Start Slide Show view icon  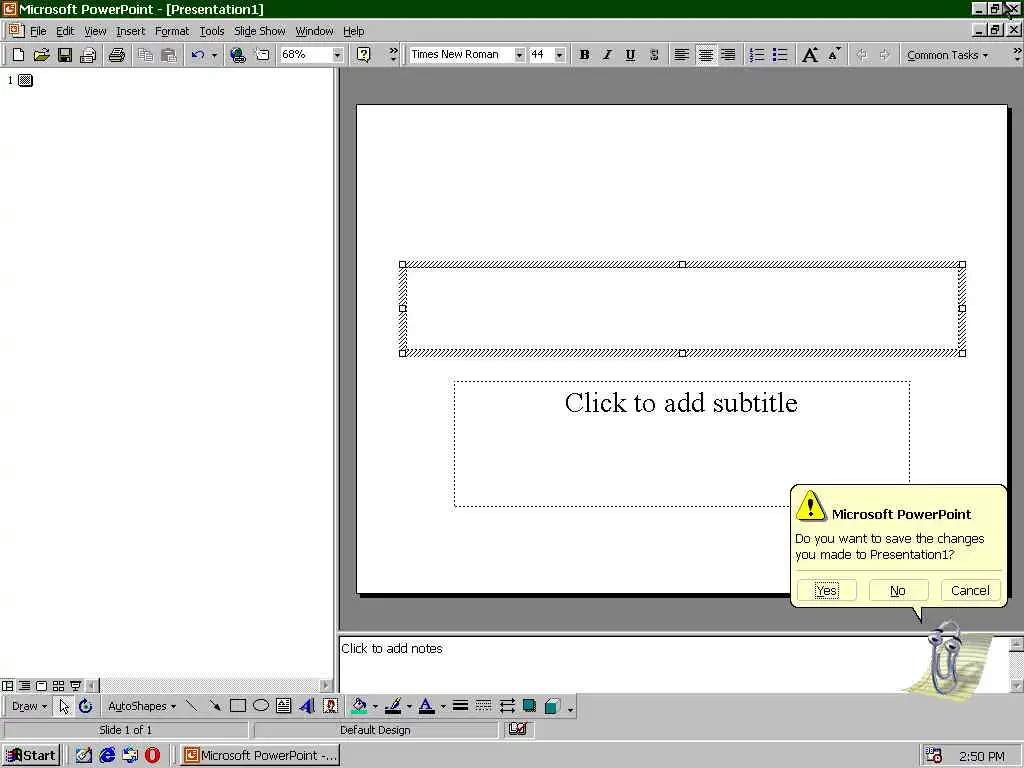pos(75,686)
